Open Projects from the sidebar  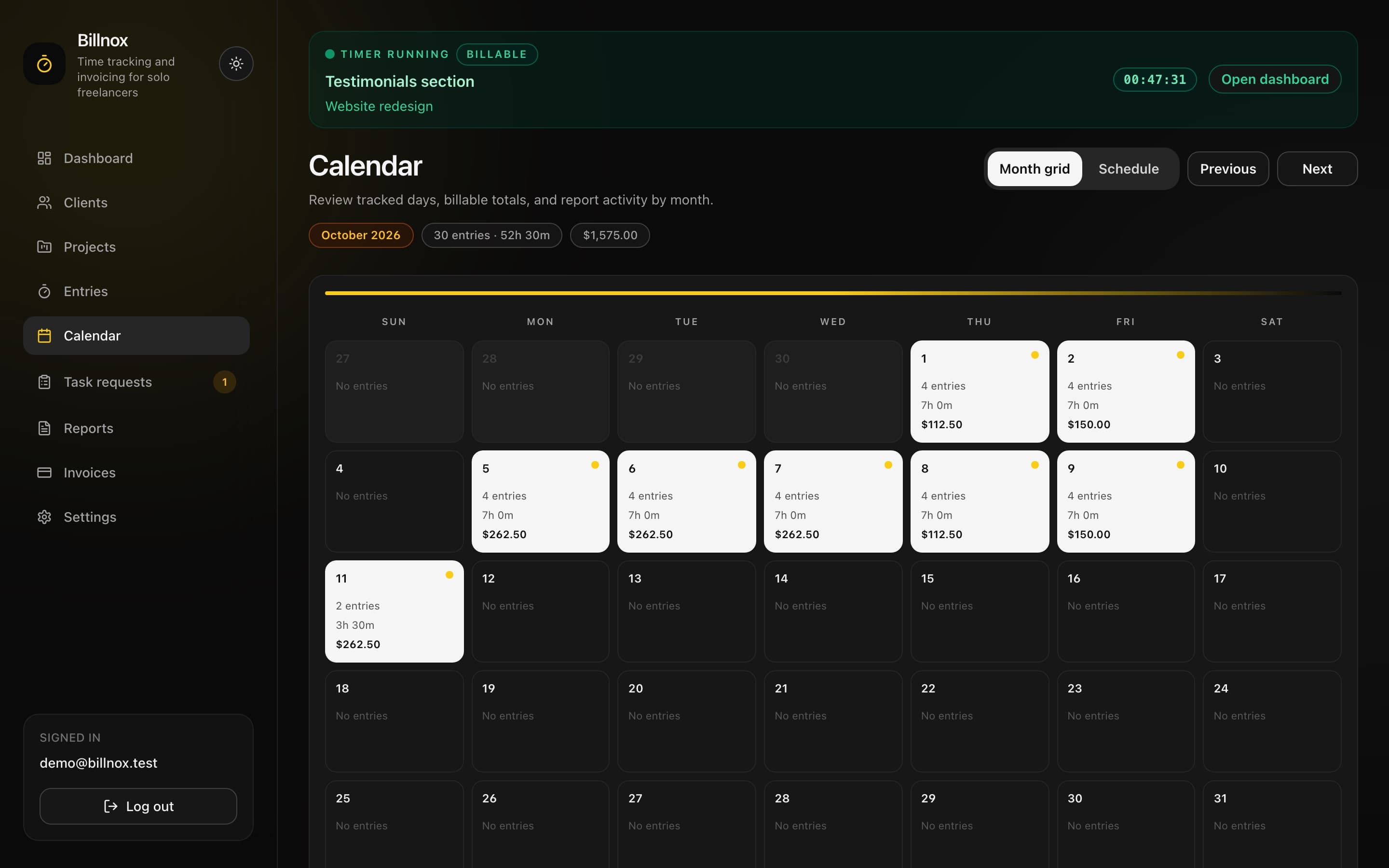[x=136, y=247]
